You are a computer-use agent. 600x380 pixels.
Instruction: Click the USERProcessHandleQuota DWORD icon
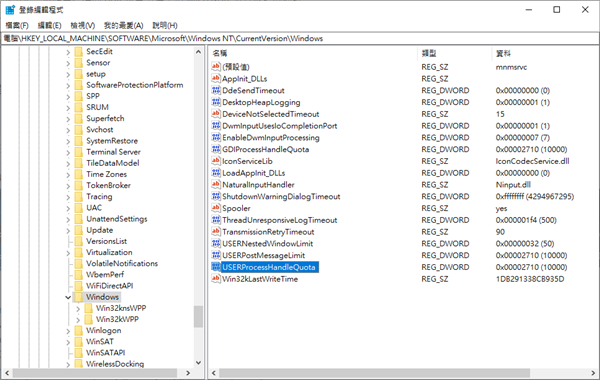tap(216, 267)
